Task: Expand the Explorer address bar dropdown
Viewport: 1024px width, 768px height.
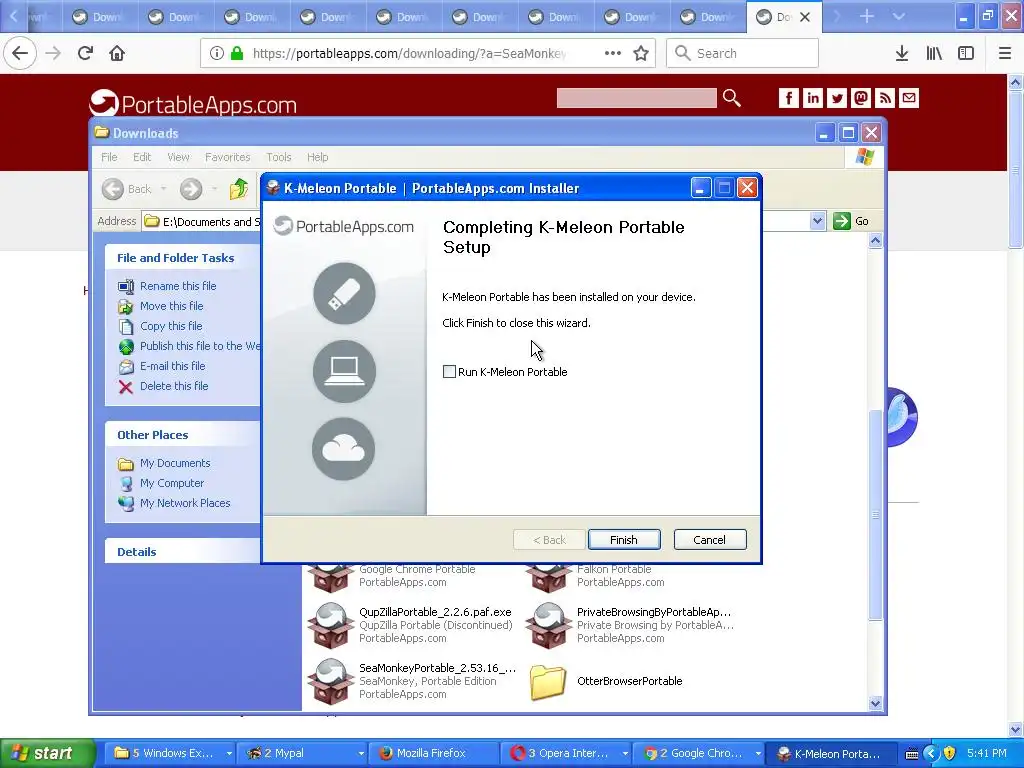Action: pyautogui.click(x=817, y=221)
